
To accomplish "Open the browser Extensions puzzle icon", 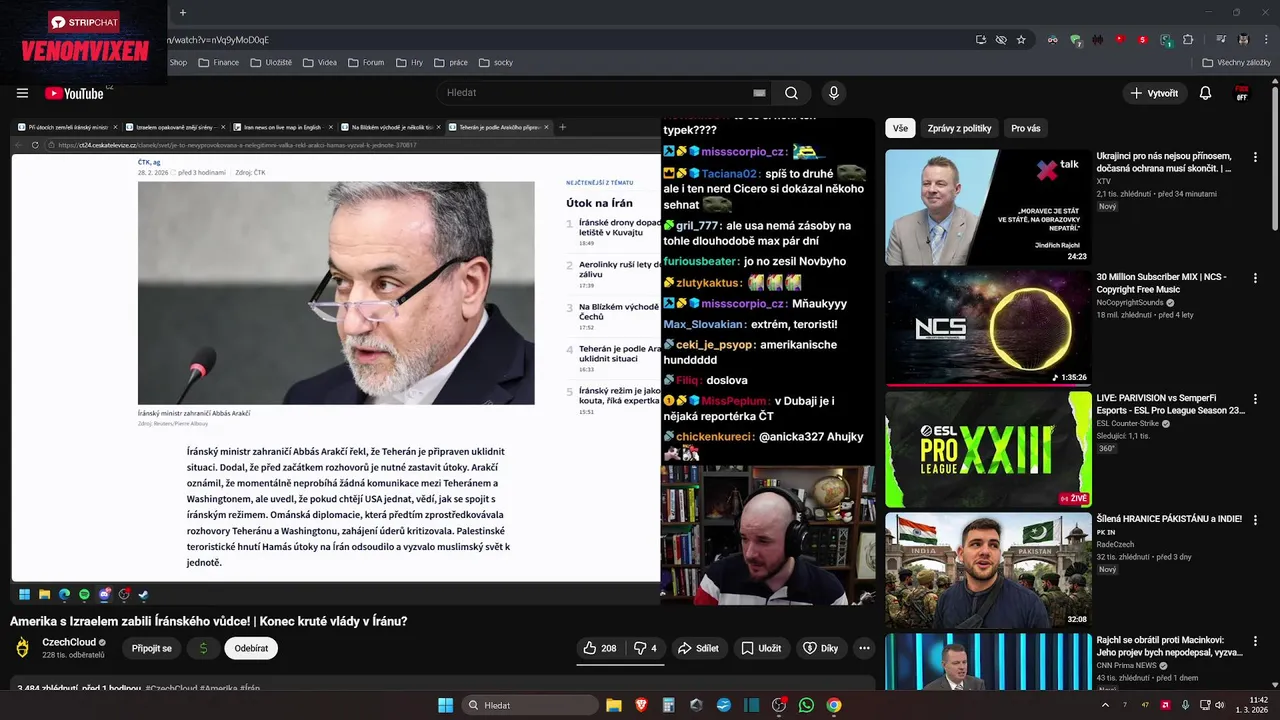I will coord(1188,40).
